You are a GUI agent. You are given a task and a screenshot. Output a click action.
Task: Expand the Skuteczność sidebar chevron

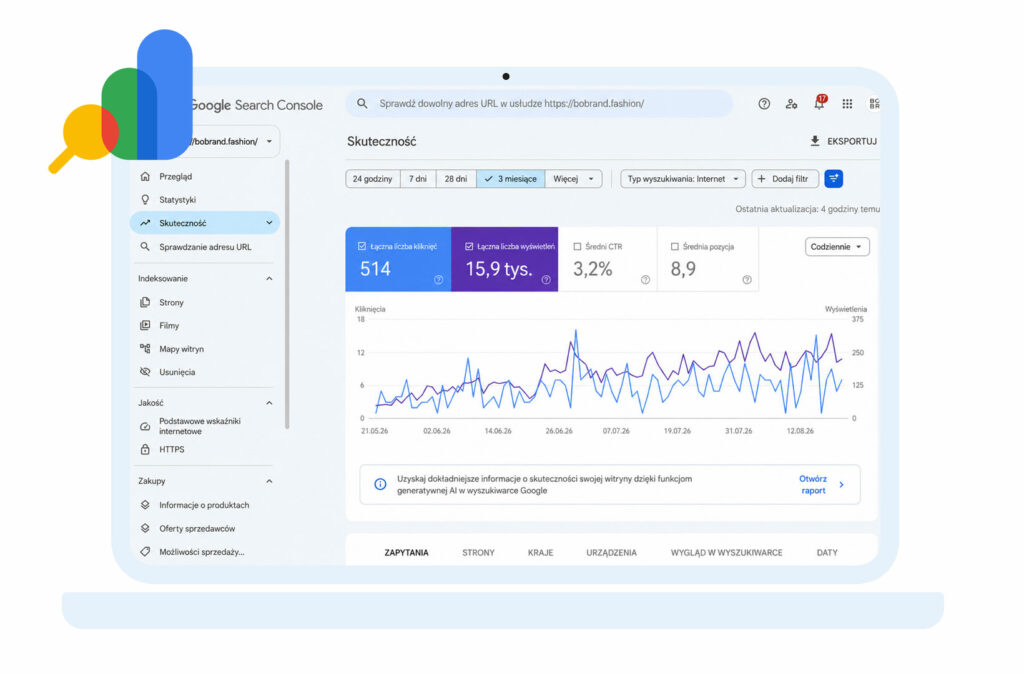[x=269, y=223]
